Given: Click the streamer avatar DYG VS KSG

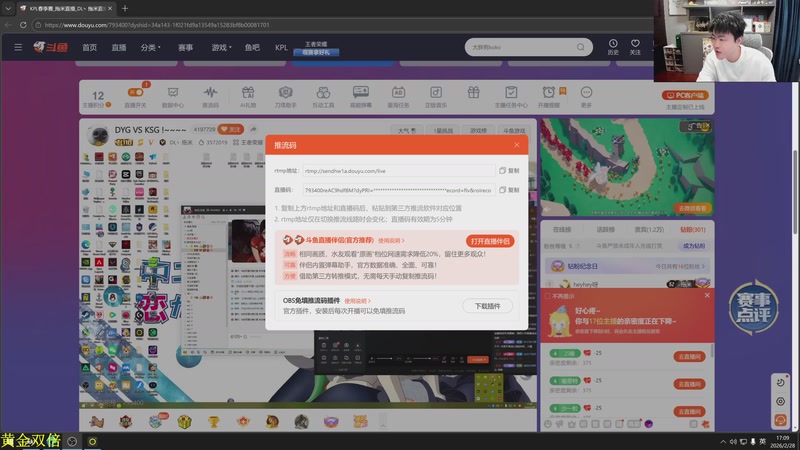Looking at the screenshot, I should [x=97, y=136].
